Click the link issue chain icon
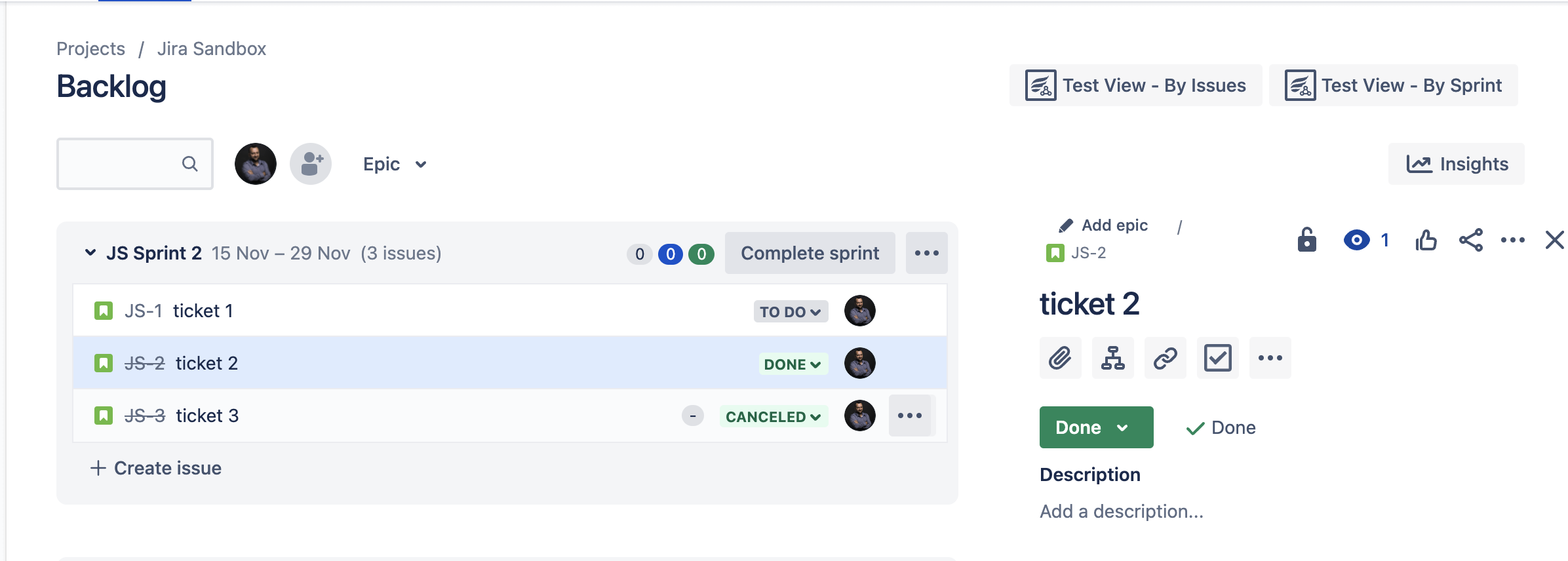This screenshot has height=561, width=1568. pos(1166,358)
